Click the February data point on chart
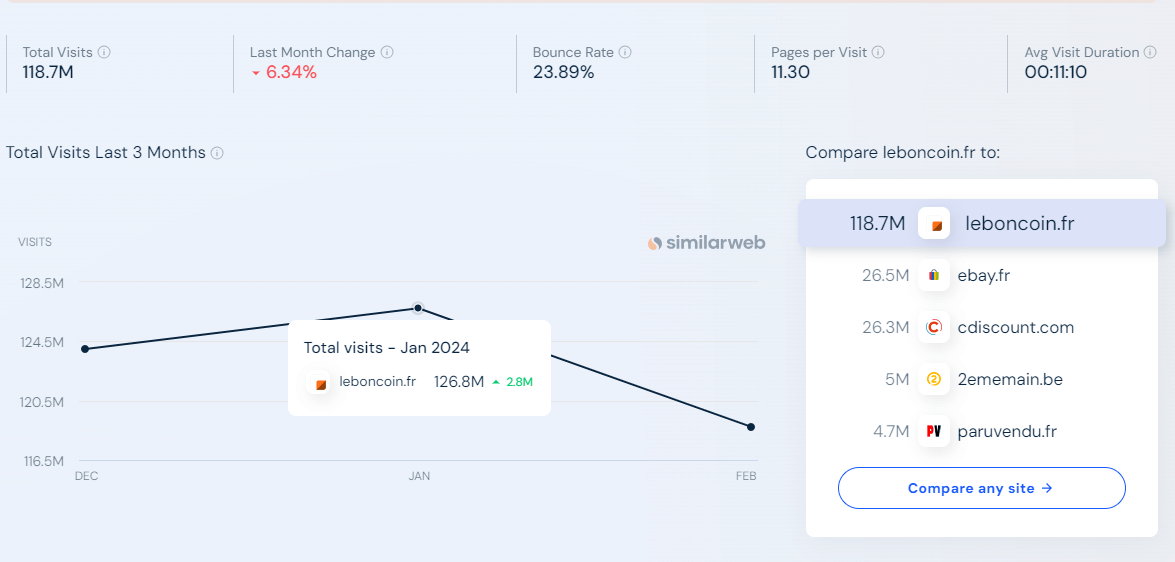Screen dimensions: 1175x562 click(751, 427)
